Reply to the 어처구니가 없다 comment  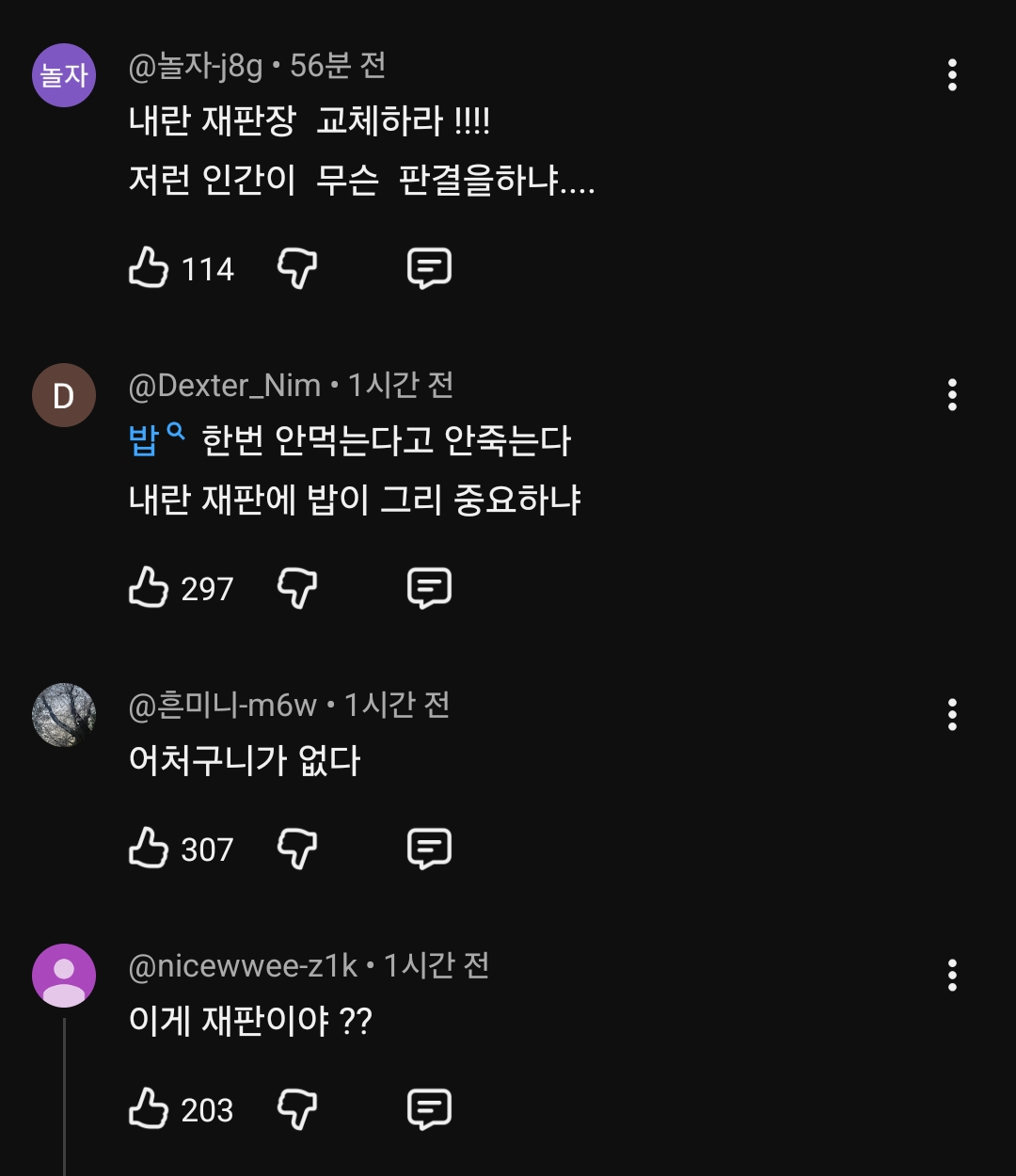(x=429, y=849)
